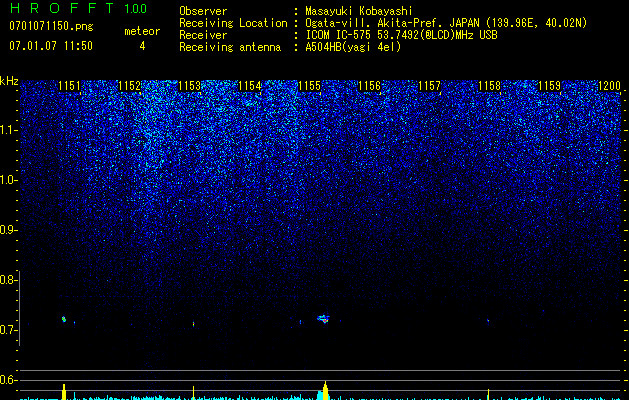629x400 pixels.
Task: Click the 1156 time marker
Action: (369, 86)
